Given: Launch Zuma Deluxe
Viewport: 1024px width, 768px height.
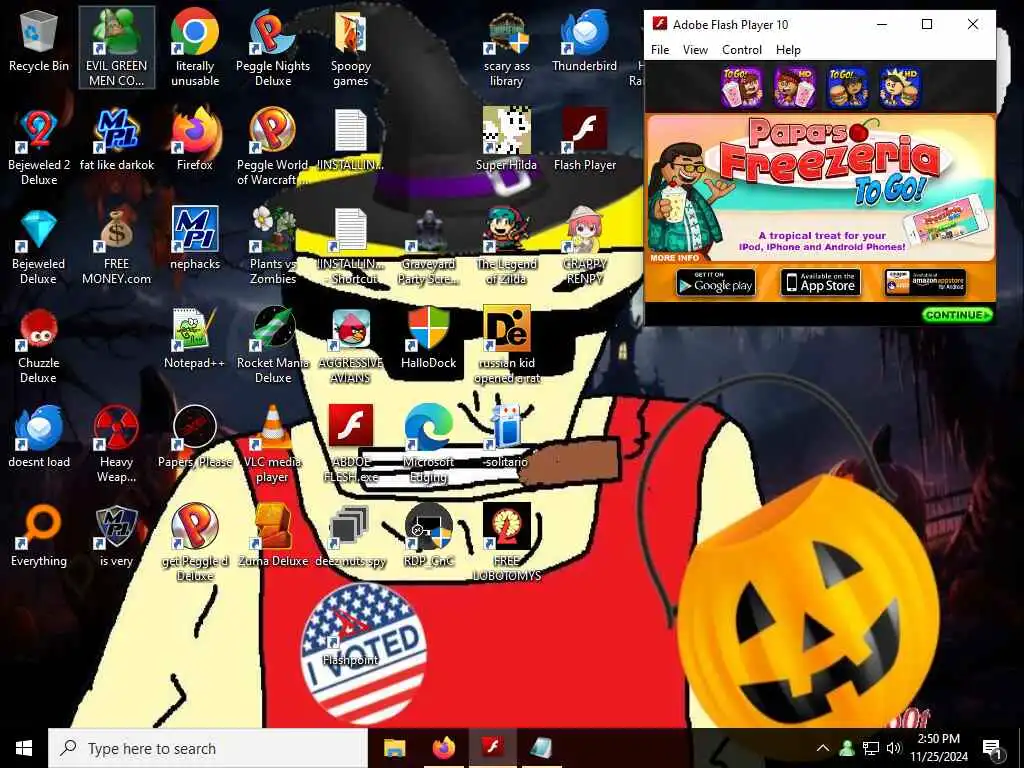Looking at the screenshot, I should [273, 537].
